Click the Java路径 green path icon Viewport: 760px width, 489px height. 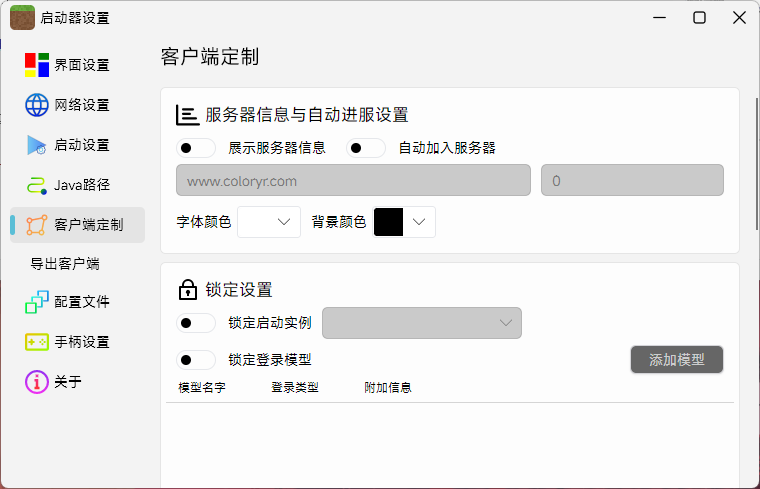click(x=37, y=185)
